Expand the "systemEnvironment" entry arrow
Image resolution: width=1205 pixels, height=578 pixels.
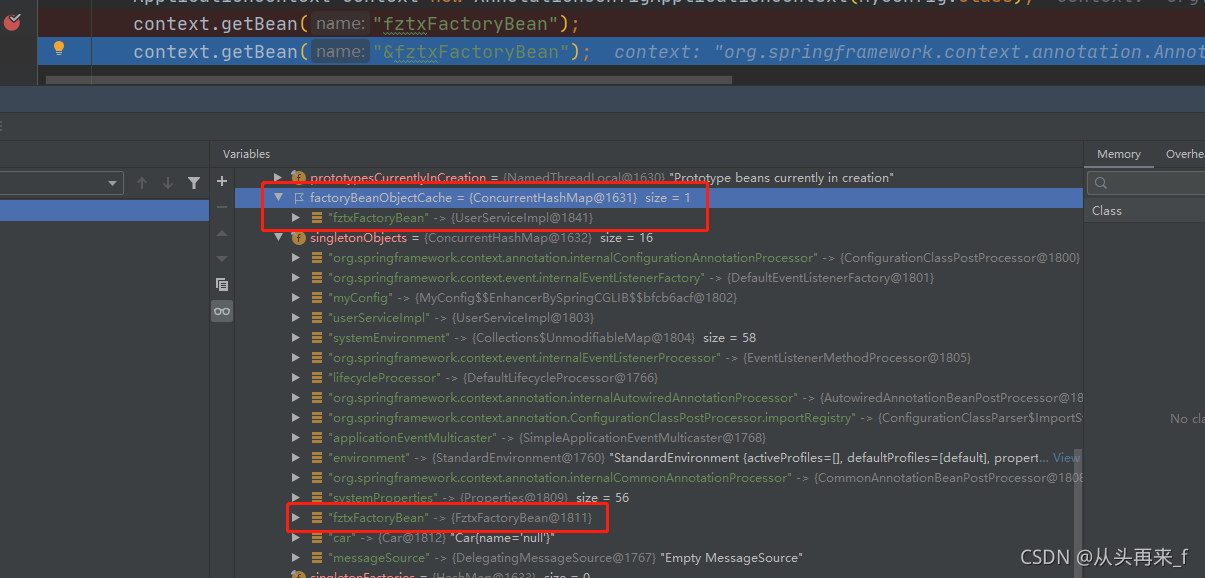pos(296,338)
